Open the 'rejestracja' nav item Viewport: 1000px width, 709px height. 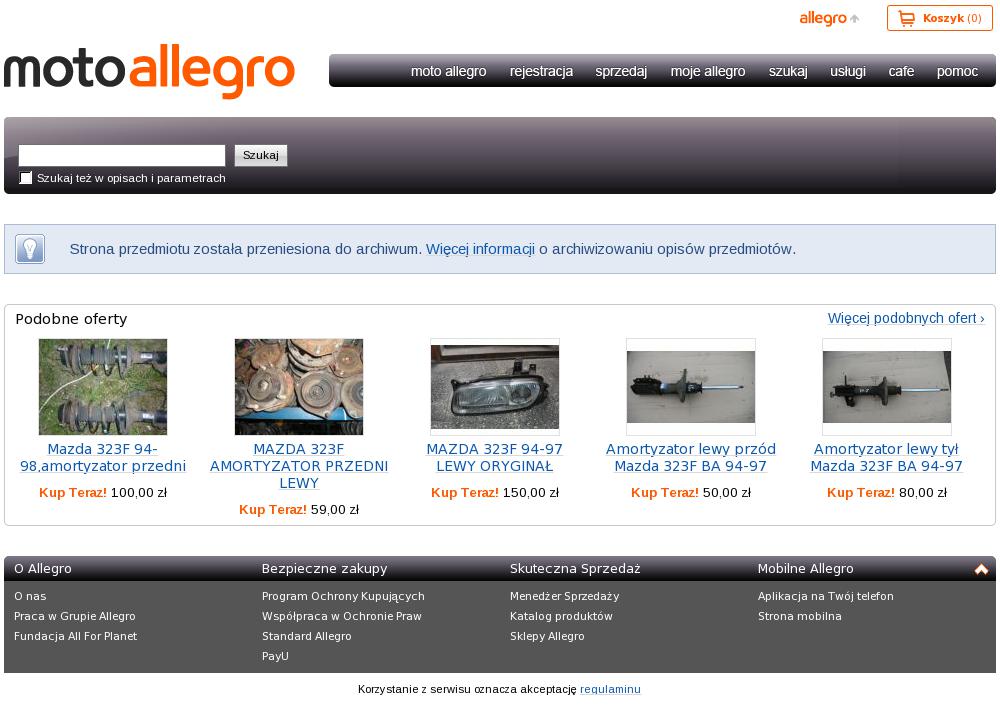[541, 71]
